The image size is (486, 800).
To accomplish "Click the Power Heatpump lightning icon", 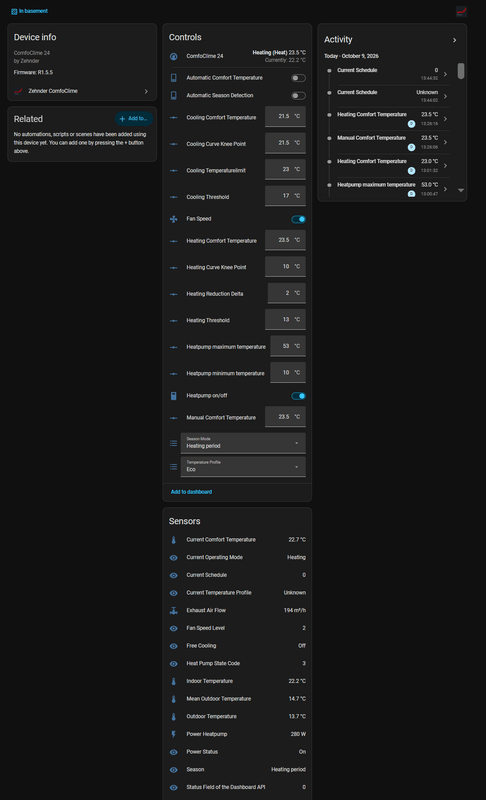I will click(173, 734).
